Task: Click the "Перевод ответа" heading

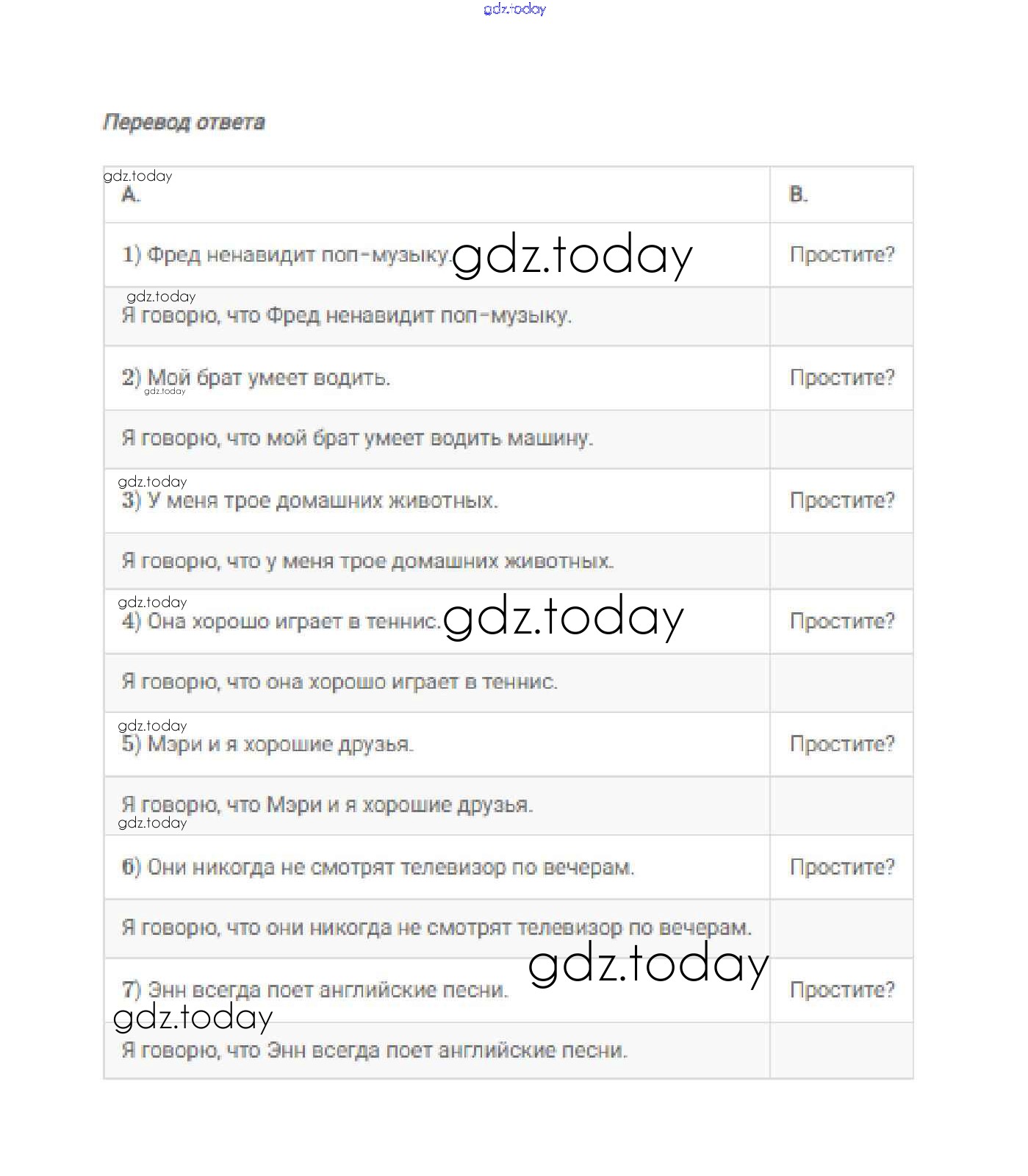Action: [184, 122]
